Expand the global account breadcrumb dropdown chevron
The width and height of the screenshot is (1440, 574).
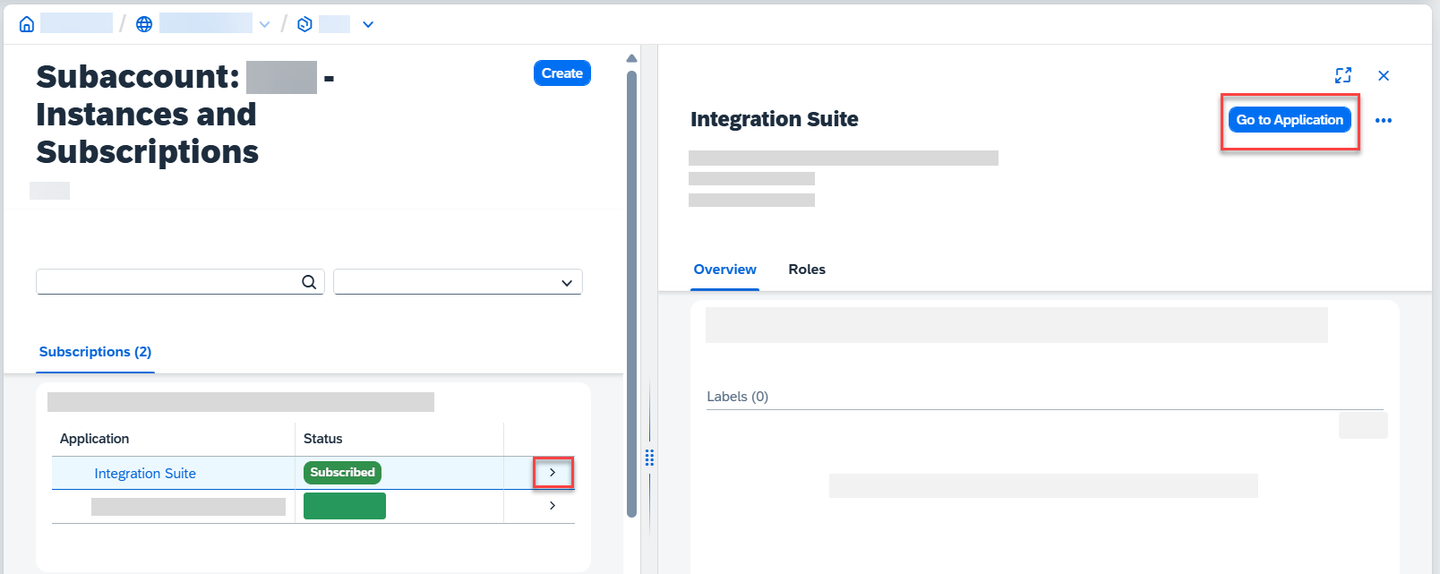point(264,24)
